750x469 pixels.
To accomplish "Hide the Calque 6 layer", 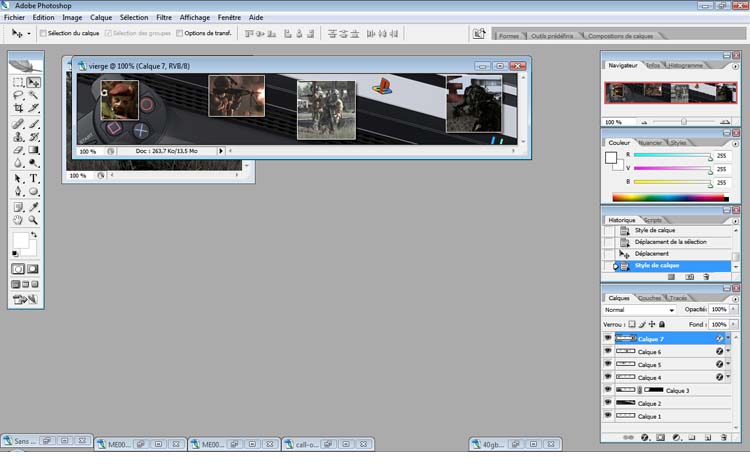I will point(608,351).
